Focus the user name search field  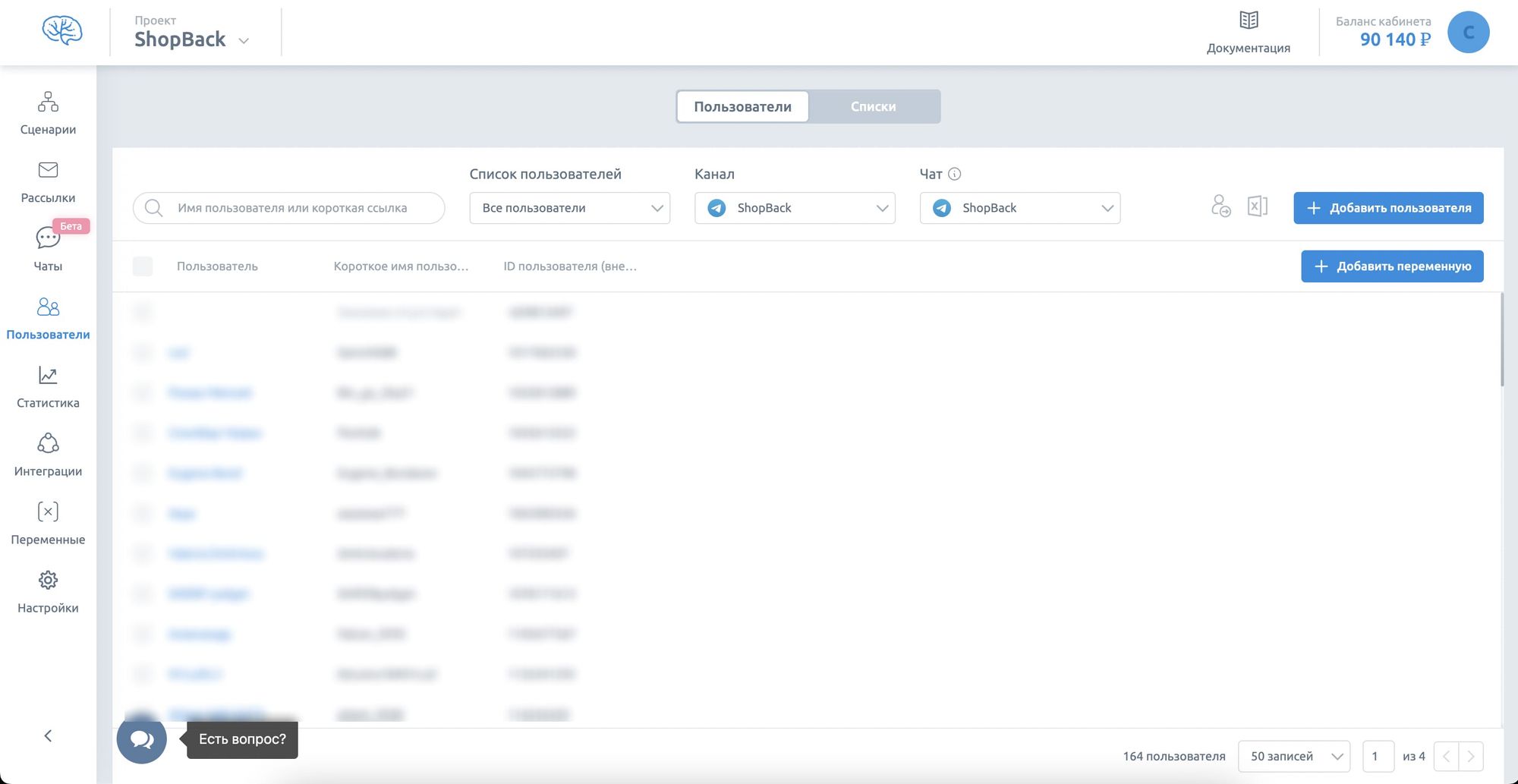pos(288,208)
